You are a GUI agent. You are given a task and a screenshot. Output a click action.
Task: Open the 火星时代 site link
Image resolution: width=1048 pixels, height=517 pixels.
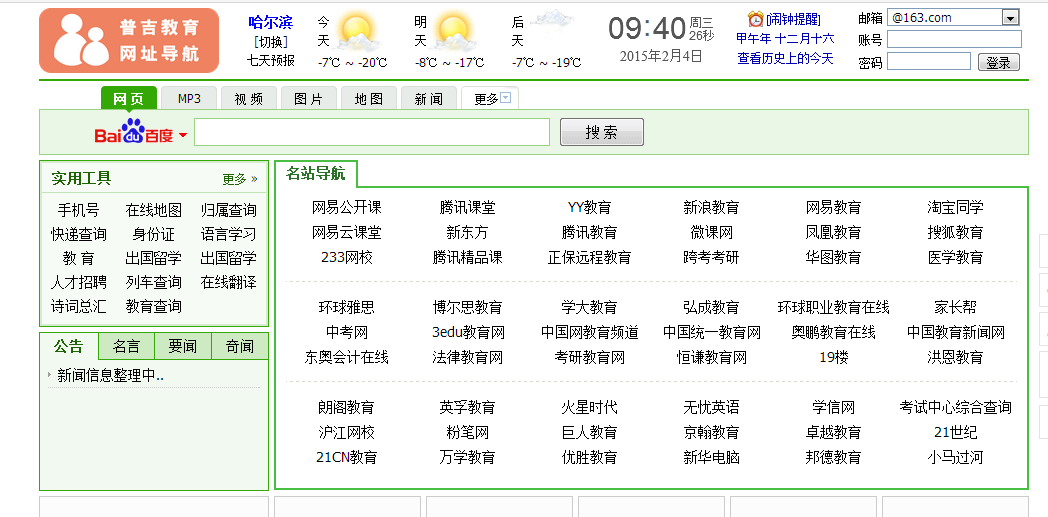589,407
